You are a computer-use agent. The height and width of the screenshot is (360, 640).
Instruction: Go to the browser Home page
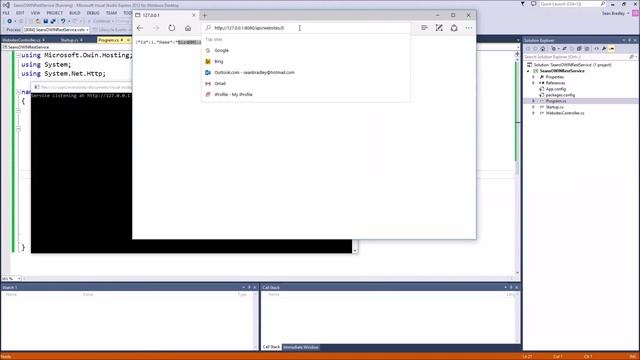(x=188, y=28)
